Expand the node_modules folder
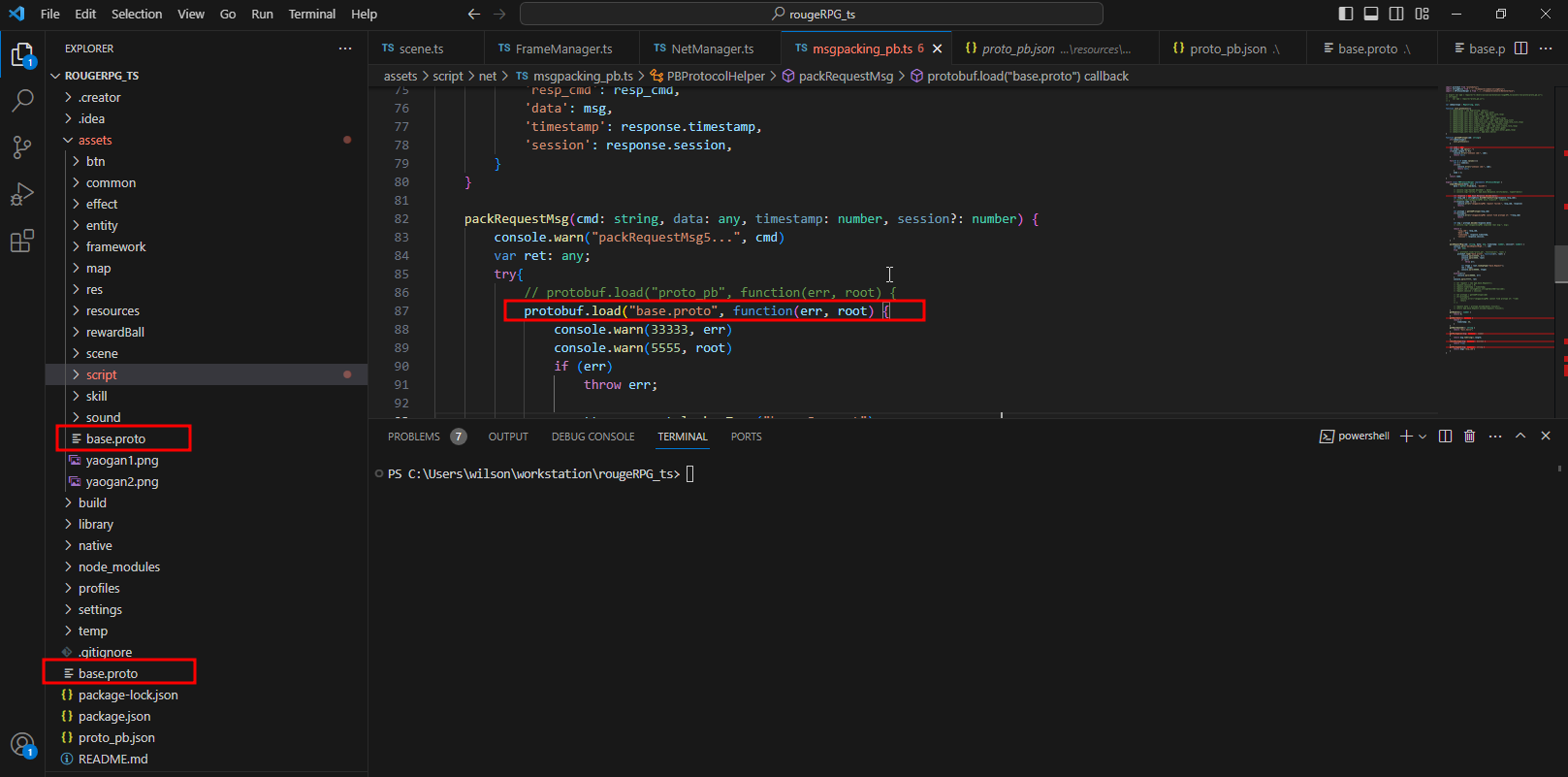This screenshot has width=1568, height=777. click(x=118, y=567)
